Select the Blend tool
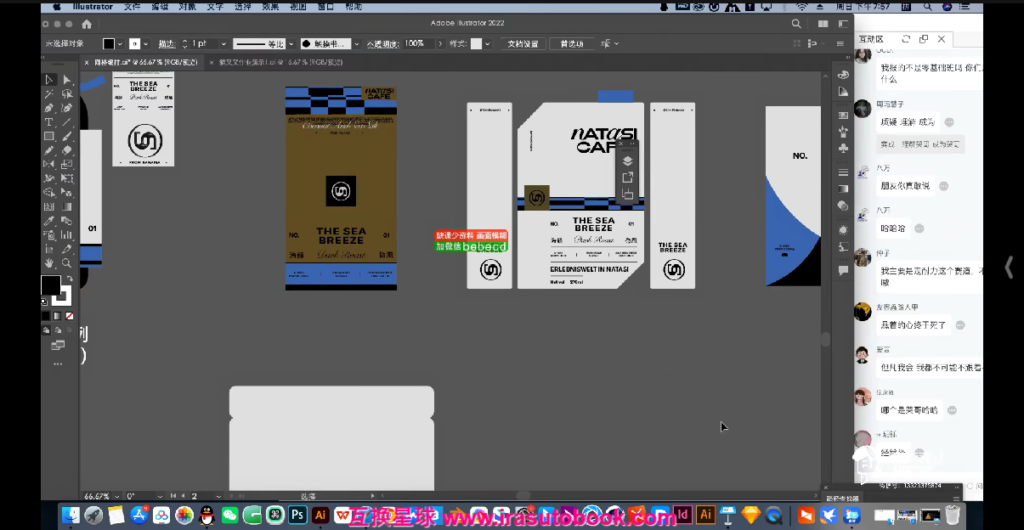This screenshot has width=1024, height=530. pos(67,221)
